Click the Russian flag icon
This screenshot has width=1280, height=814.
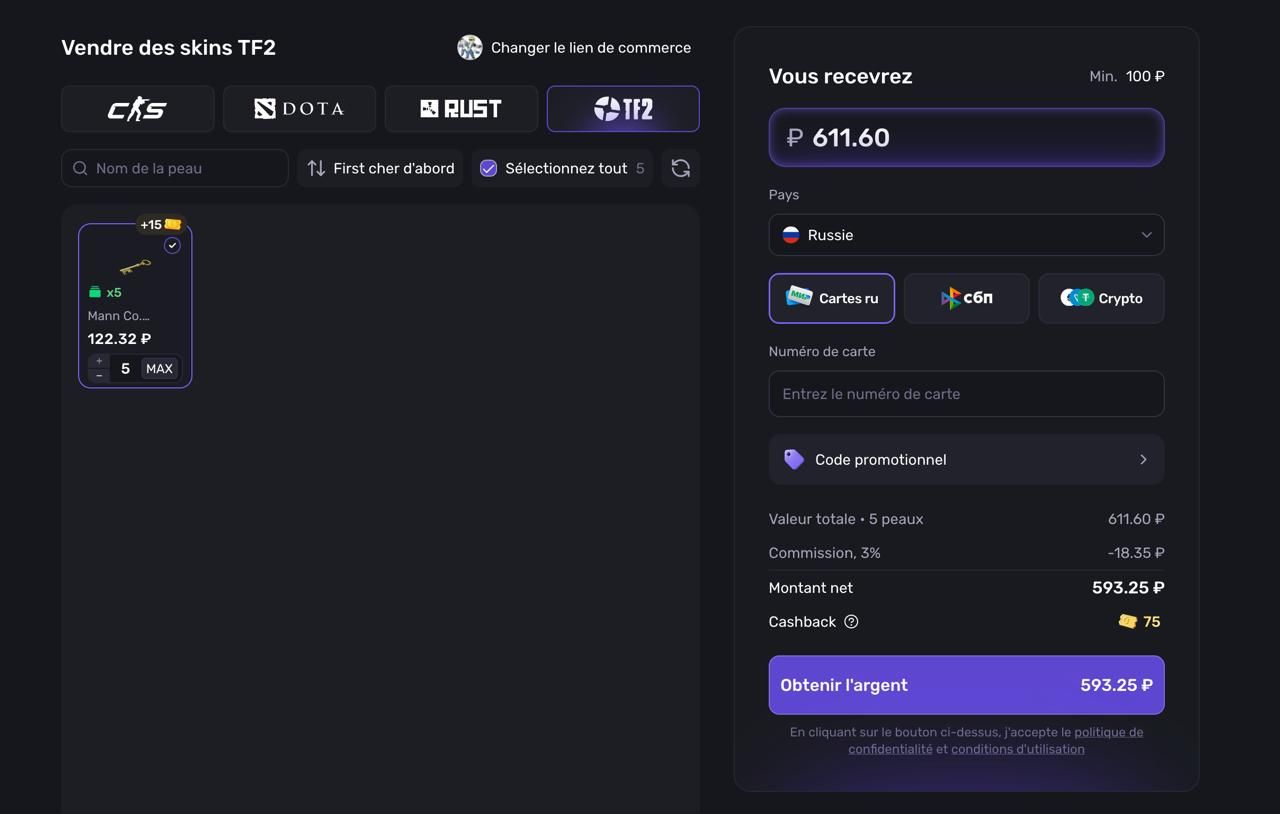791,235
